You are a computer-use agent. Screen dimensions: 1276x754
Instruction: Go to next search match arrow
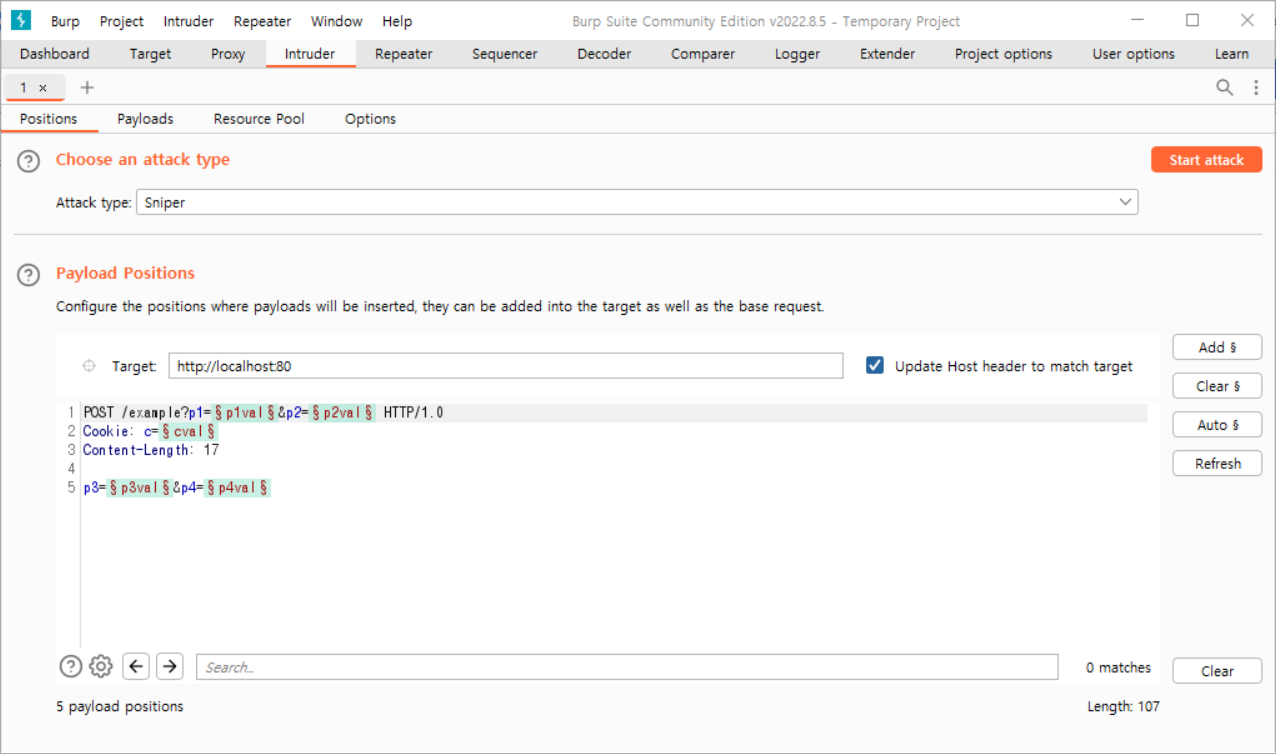(170, 666)
